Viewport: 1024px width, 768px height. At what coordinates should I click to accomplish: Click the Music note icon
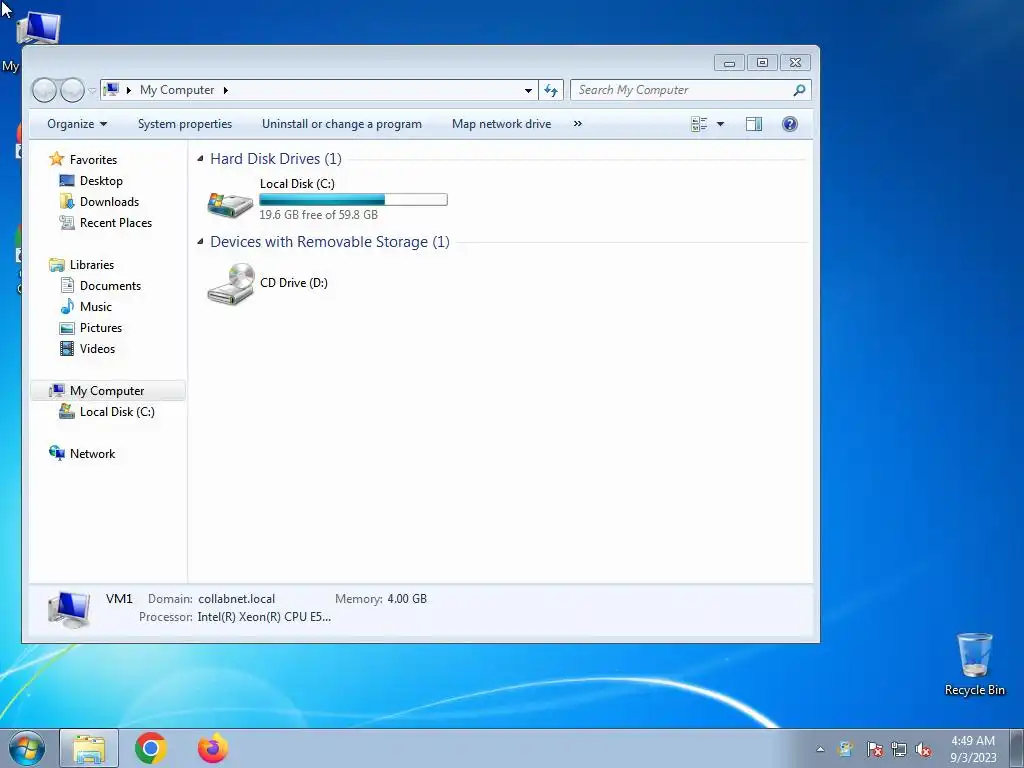[67, 306]
